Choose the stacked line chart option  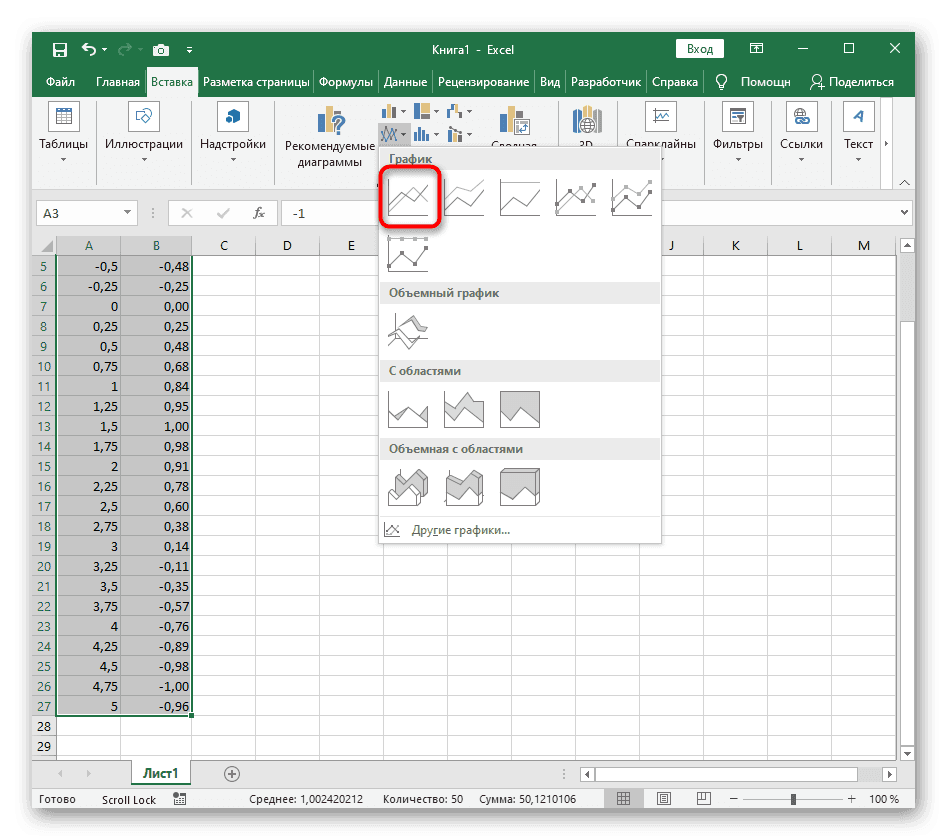tap(465, 197)
